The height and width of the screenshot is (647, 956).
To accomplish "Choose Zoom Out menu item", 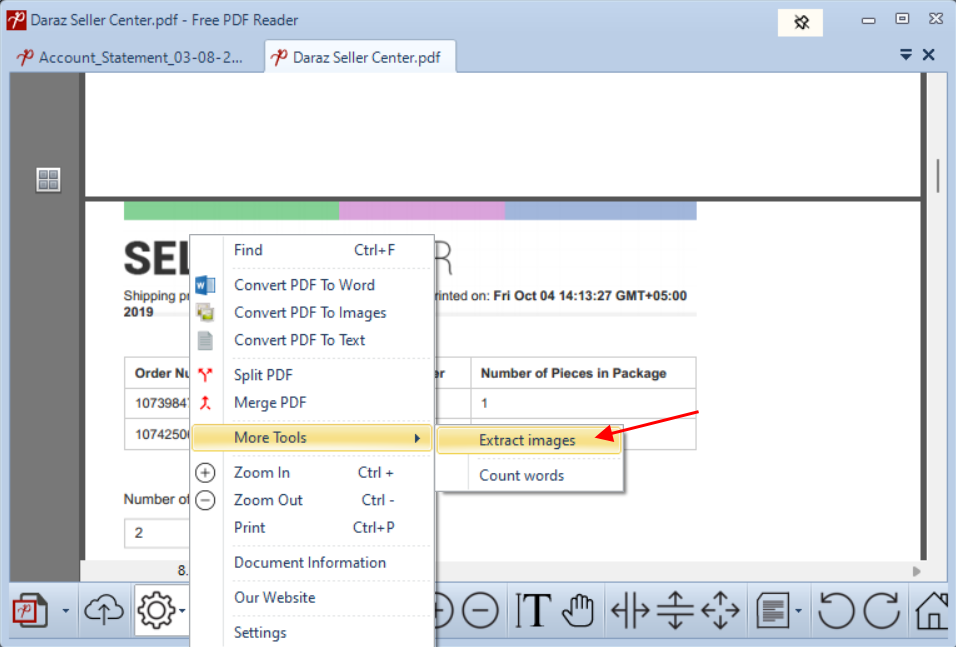I will [x=312, y=500].
